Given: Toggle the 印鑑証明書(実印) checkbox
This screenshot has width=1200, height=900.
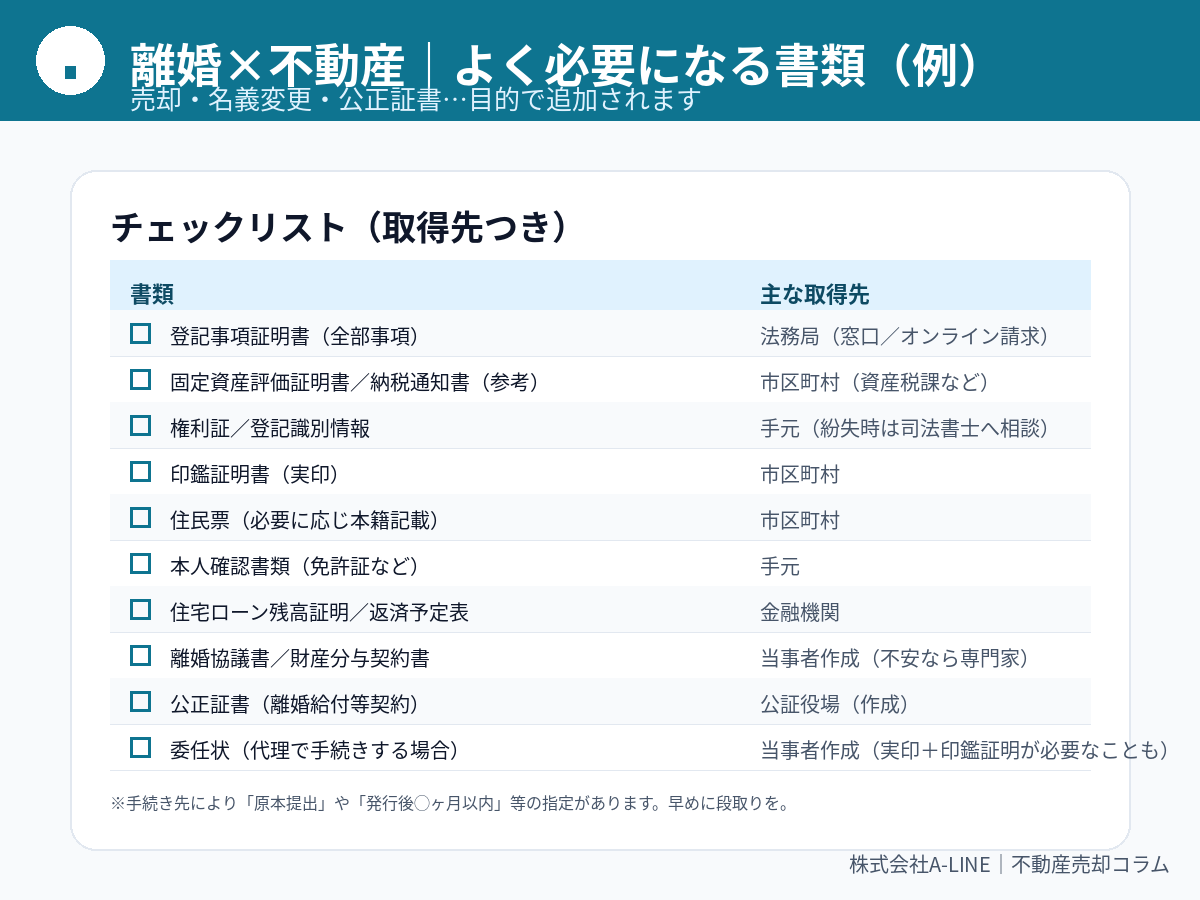Looking at the screenshot, I should [140, 472].
